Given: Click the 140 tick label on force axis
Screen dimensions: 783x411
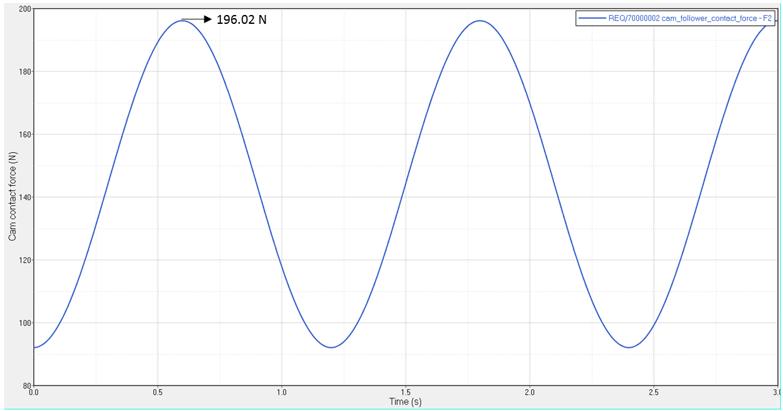Looking at the screenshot, I should click(x=24, y=197).
